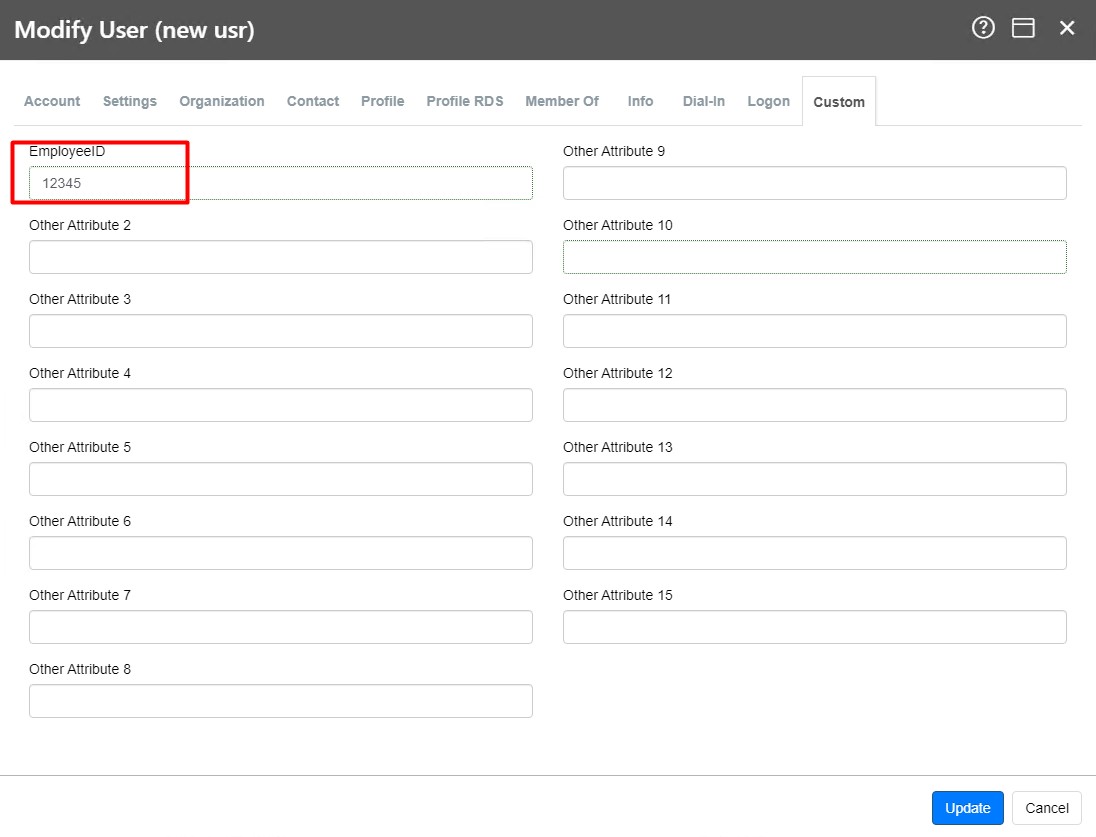1096x837 pixels.
Task: Click into Other Attribute 15 field
Action: coord(814,627)
